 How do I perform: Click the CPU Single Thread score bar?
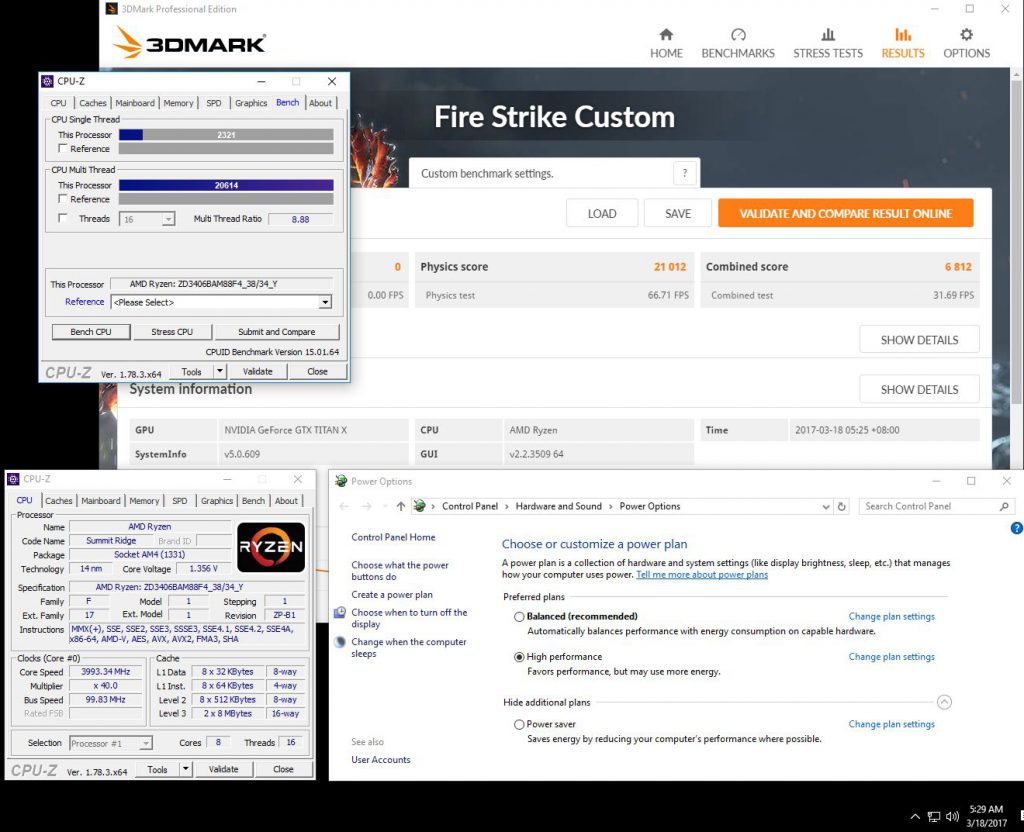pos(226,135)
